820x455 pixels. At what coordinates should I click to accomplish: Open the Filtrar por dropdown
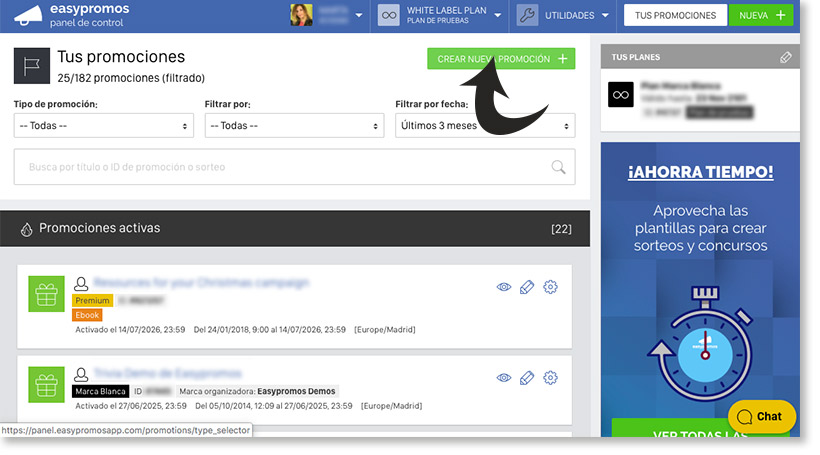tap(294, 126)
